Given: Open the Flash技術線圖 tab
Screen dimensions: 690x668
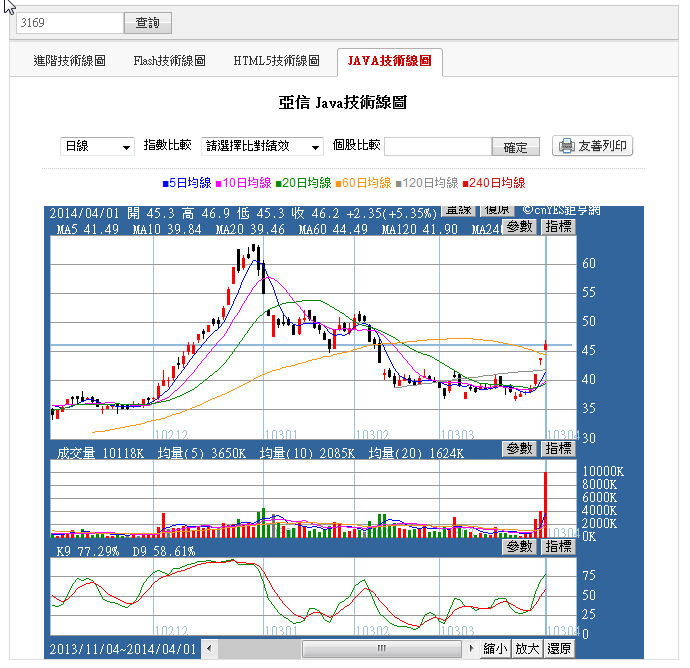Looking at the screenshot, I should pyautogui.click(x=169, y=62).
